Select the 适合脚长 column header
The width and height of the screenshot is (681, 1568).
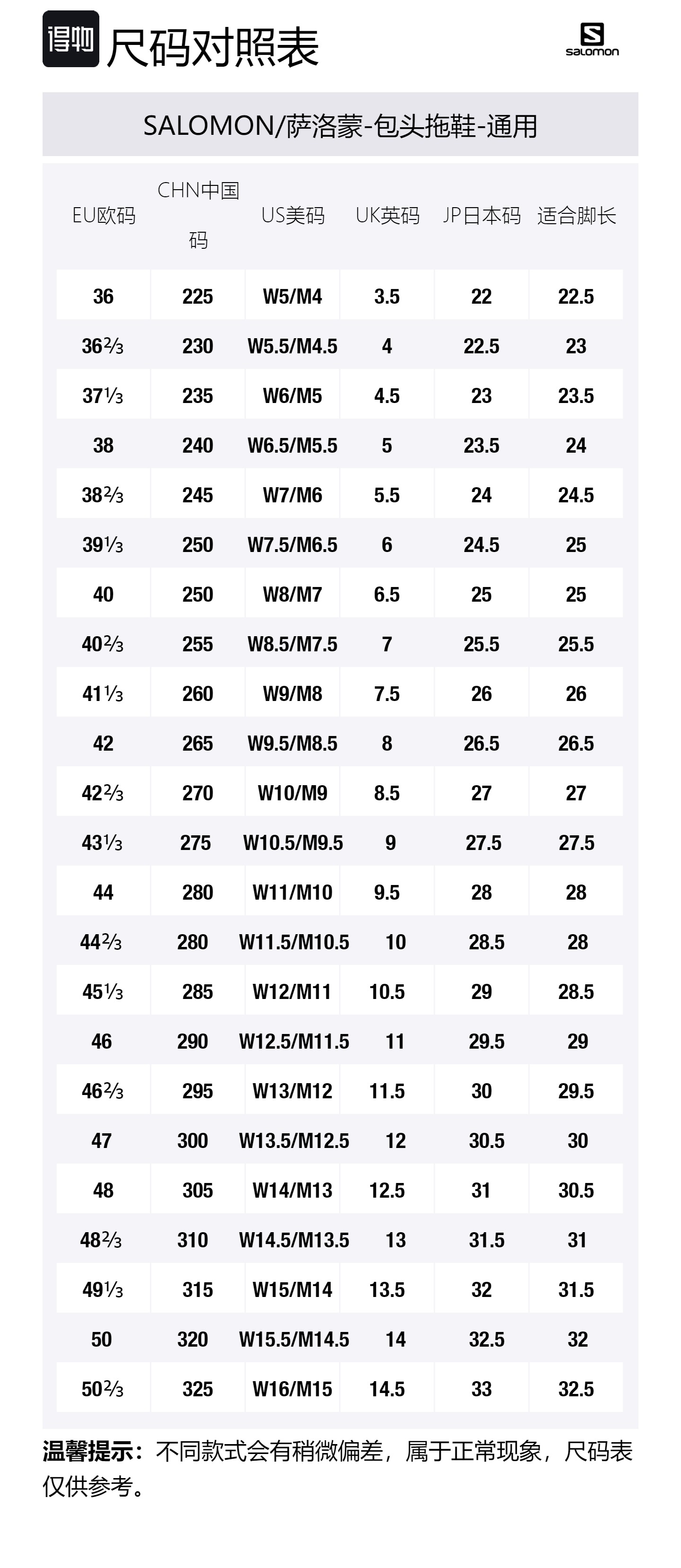[x=576, y=216]
